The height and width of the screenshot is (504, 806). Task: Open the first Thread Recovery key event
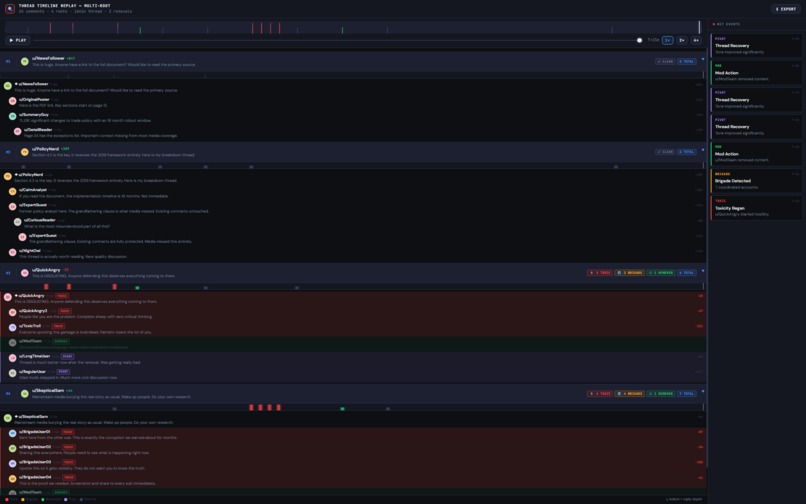click(756, 45)
